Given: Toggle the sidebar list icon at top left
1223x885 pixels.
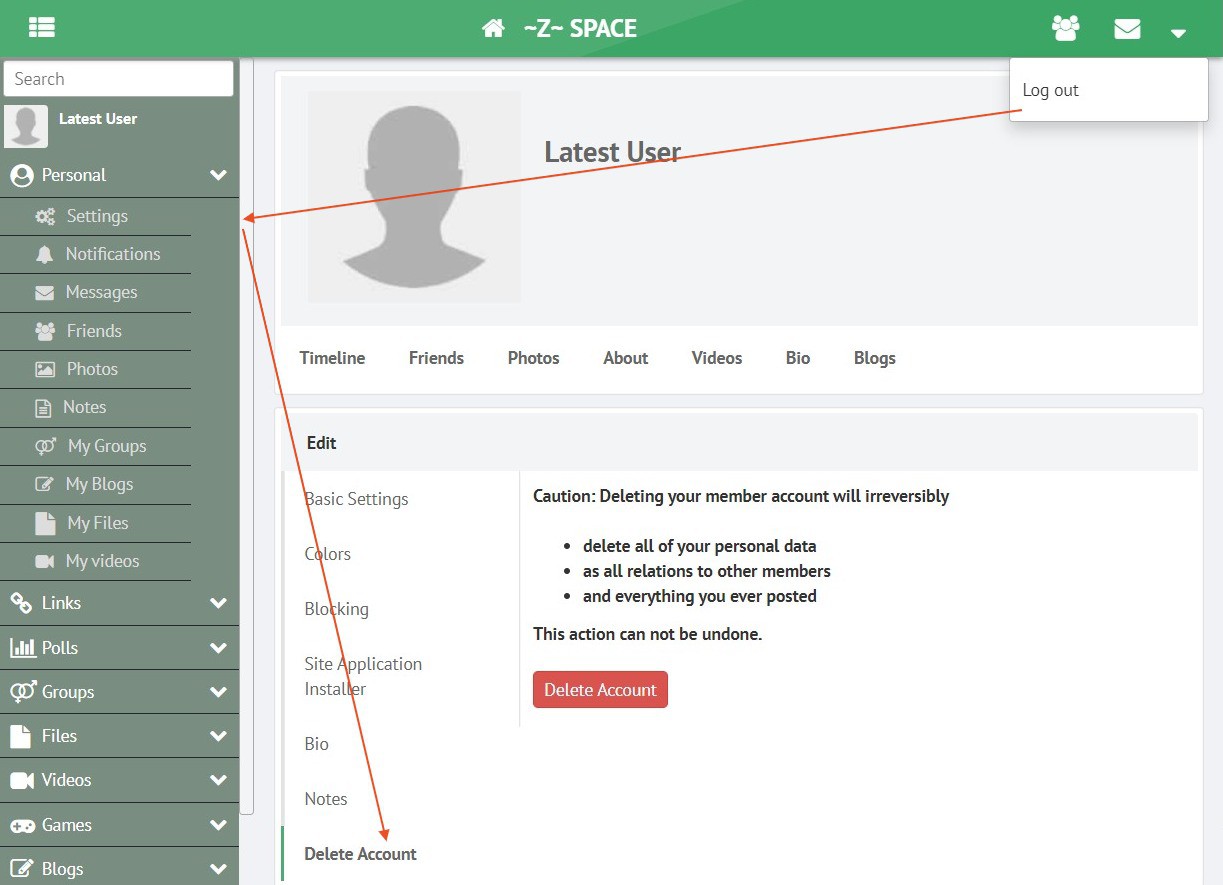Looking at the screenshot, I should tap(42, 28).
